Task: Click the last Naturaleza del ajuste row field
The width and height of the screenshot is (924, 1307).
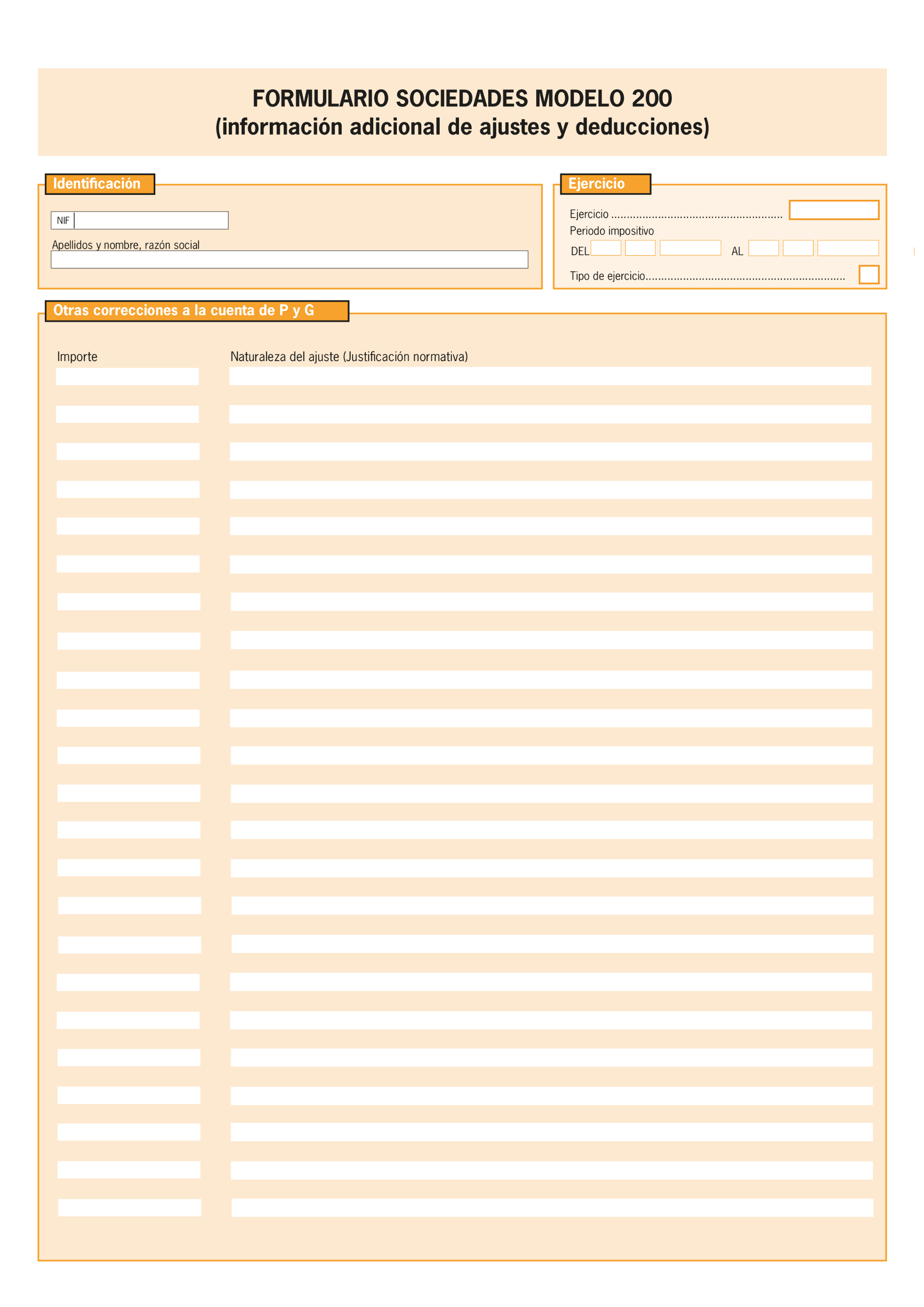Action: point(553,1207)
